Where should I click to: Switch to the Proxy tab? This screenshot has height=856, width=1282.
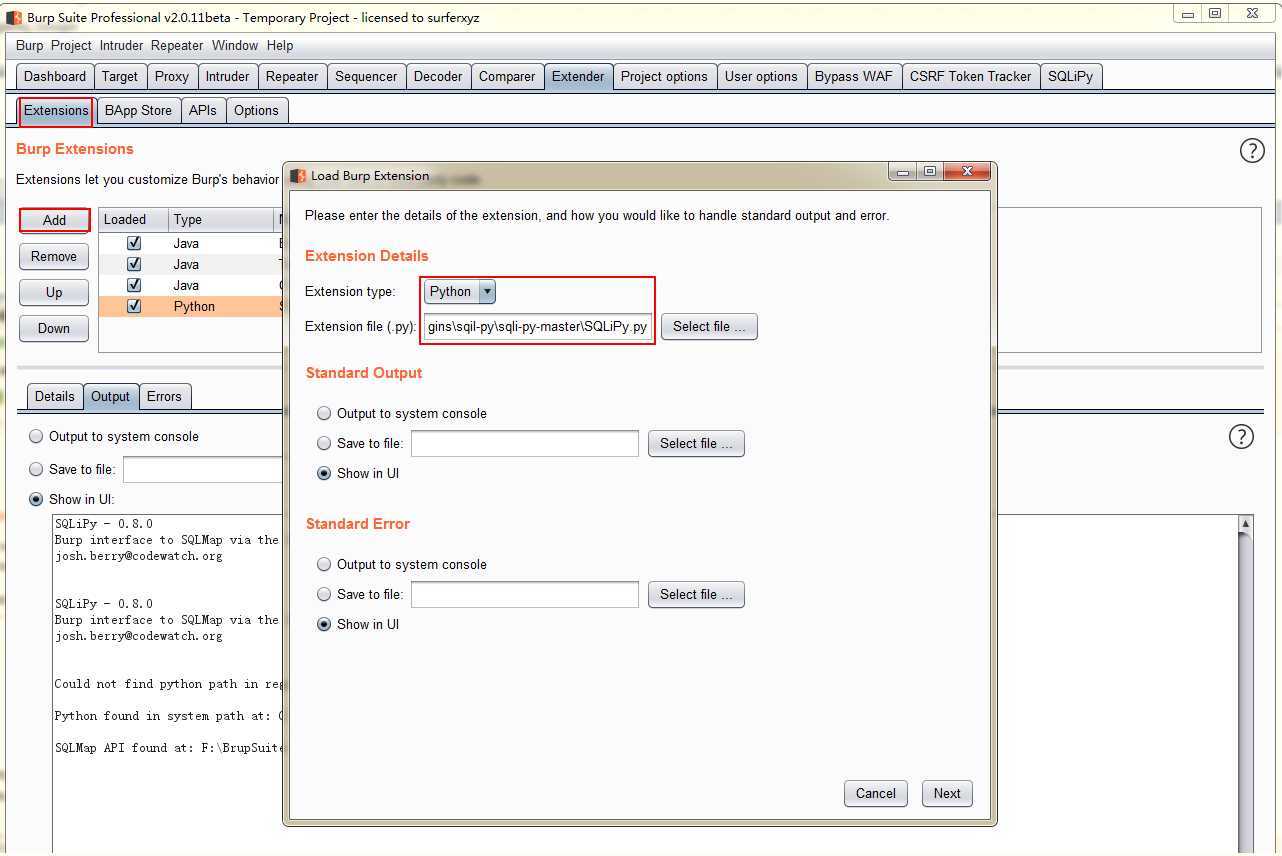point(172,76)
